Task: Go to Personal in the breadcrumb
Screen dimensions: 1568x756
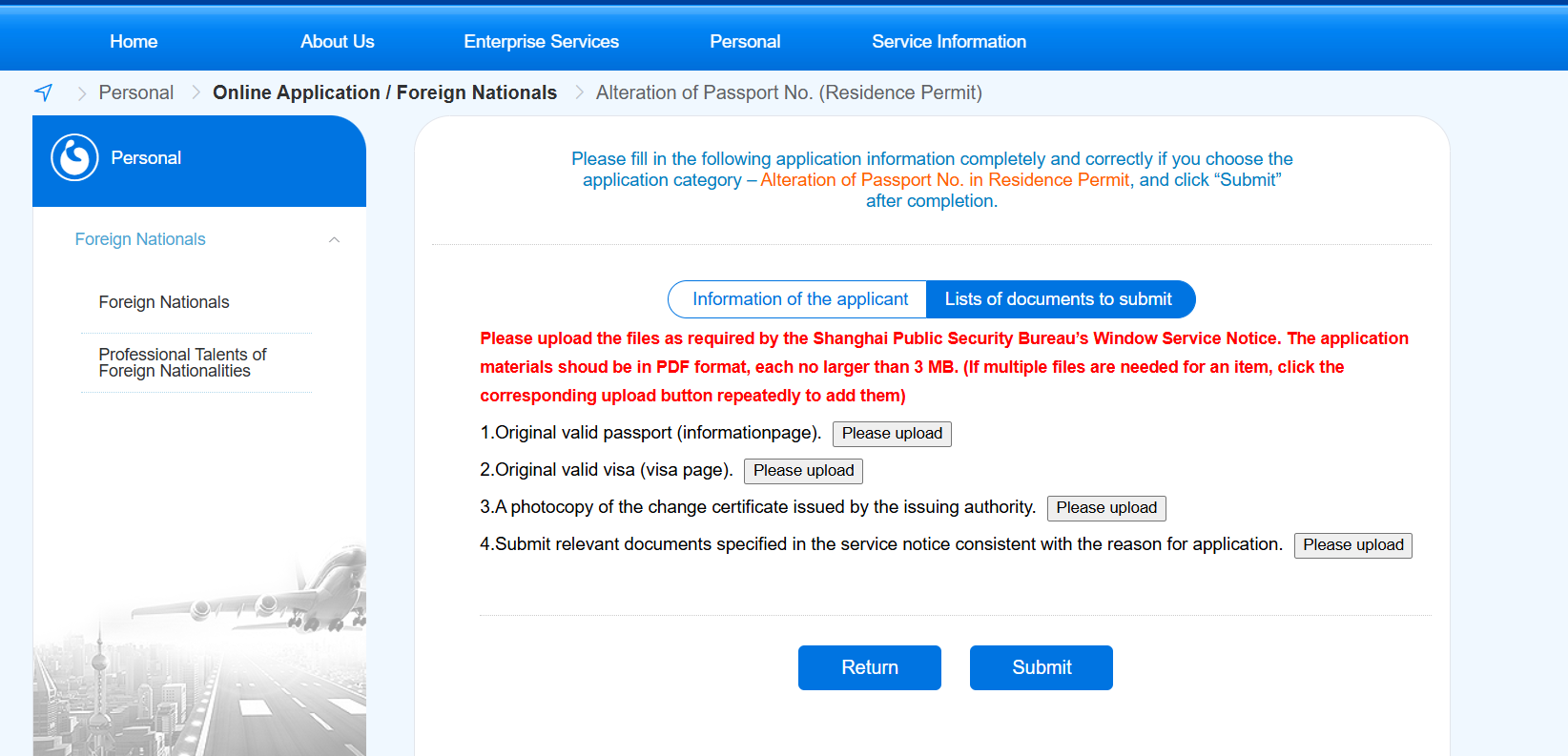Action: pos(136,92)
